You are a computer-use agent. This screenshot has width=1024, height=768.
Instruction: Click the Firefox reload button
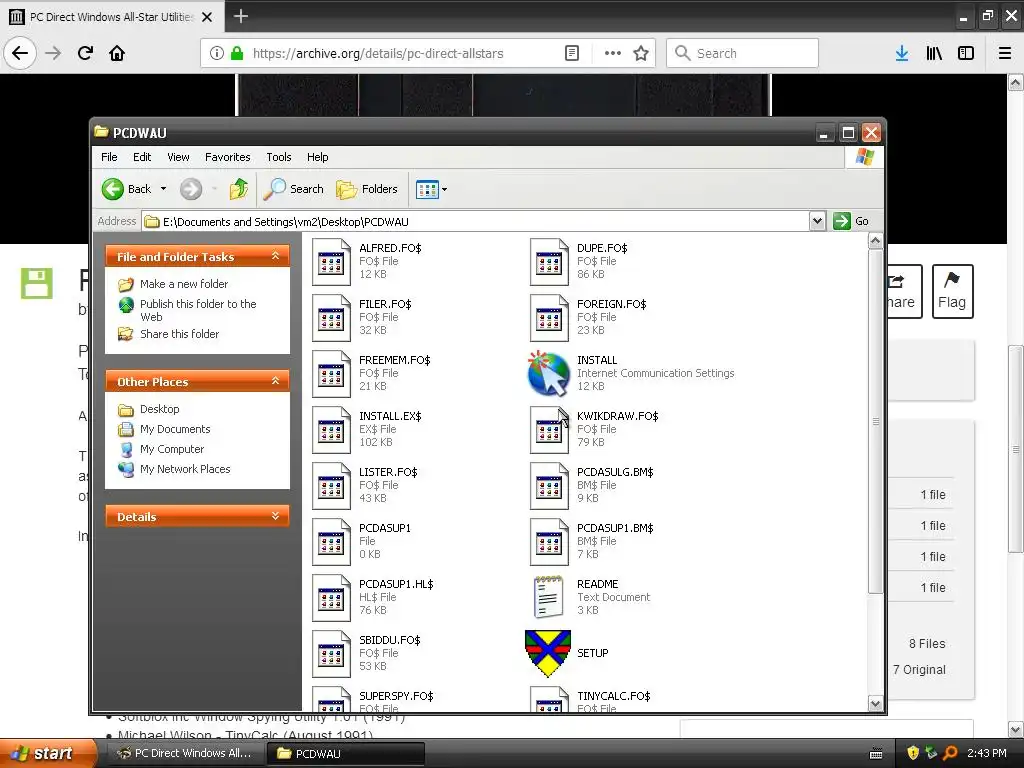coord(85,53)
